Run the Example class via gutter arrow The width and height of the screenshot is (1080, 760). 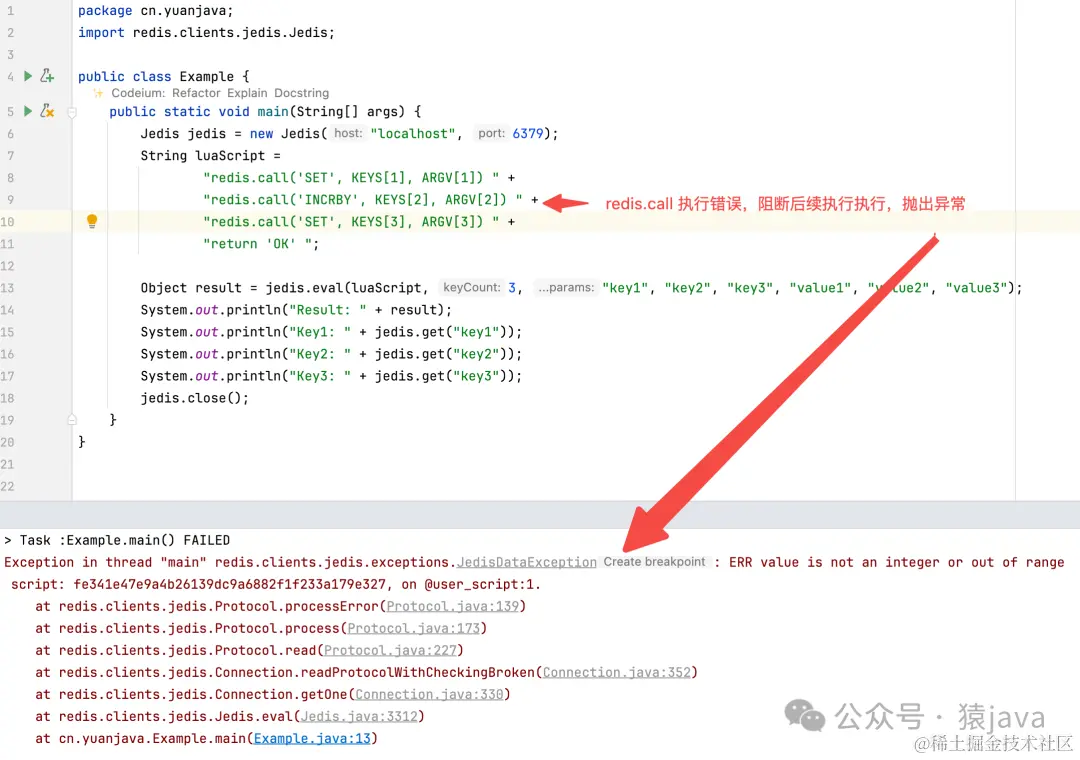tap(28, 76)
